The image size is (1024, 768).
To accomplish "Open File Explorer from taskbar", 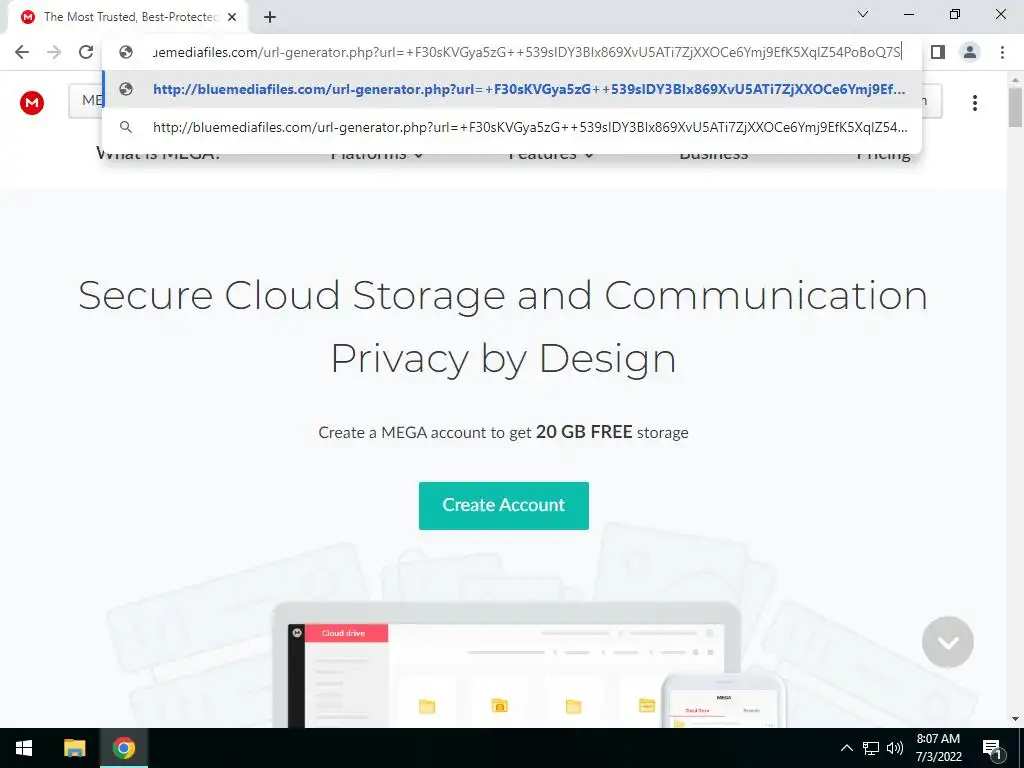I will [x=74, y=748].
